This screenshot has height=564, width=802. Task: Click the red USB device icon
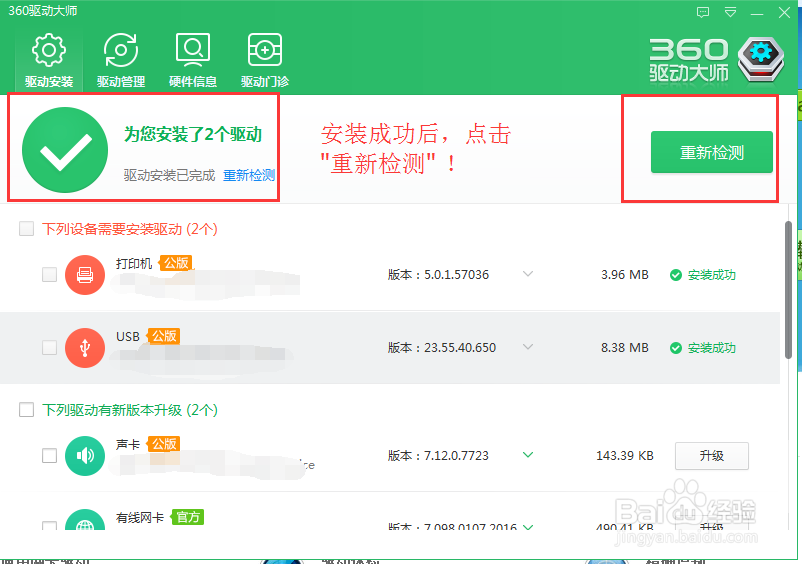[x=85, y=348]
